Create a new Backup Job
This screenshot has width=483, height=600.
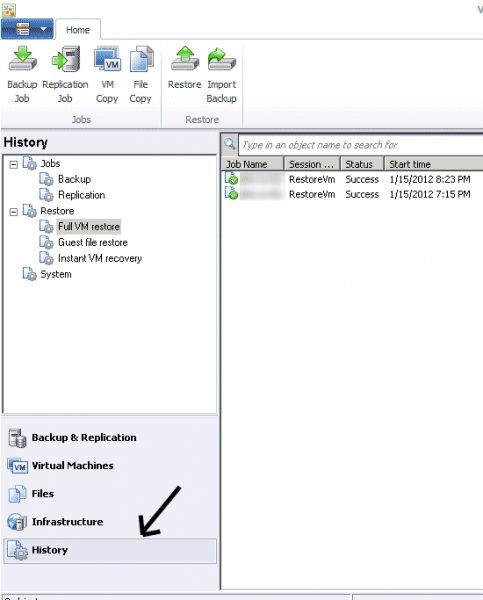(22, 75)
